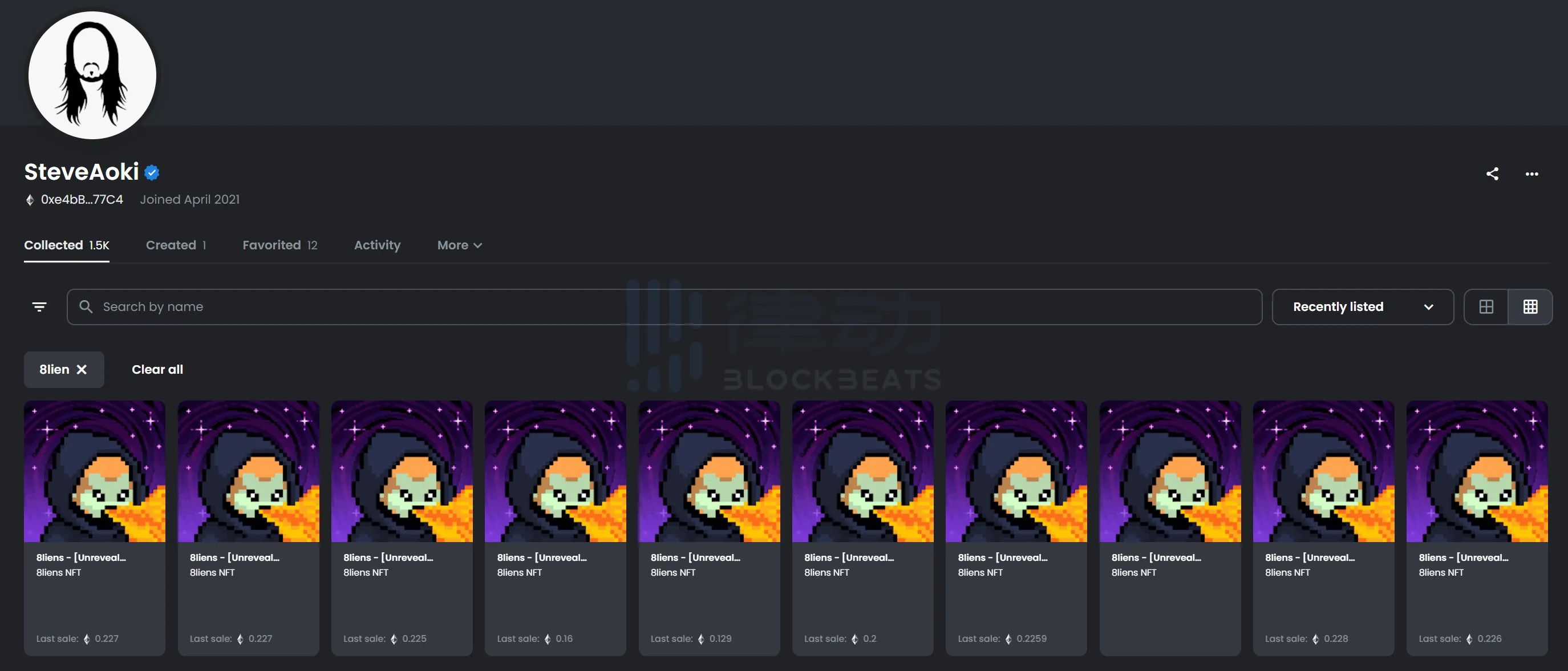The width and height of the screenshot is (1568, 671).
Task: Click Steve Aoki profile avatar
Action: pos(92,75)
